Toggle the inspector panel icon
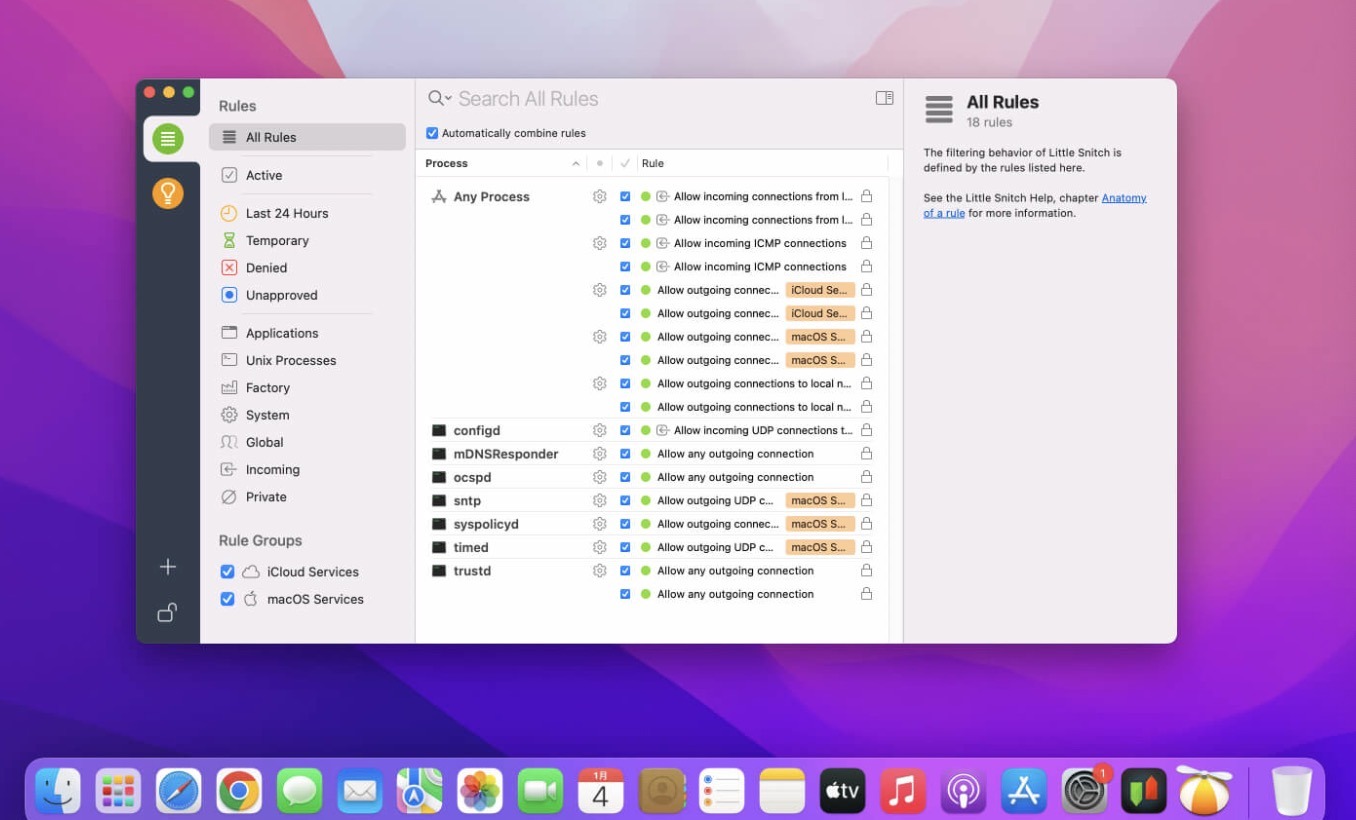This screenshot has height=820, width=1356. [884, 98]
